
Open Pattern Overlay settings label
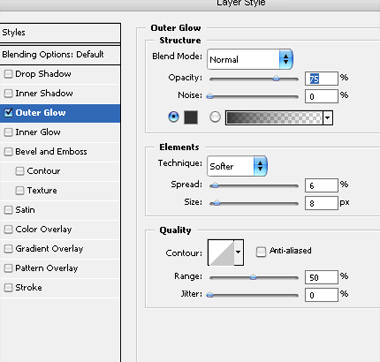click(x=46, y=268)
